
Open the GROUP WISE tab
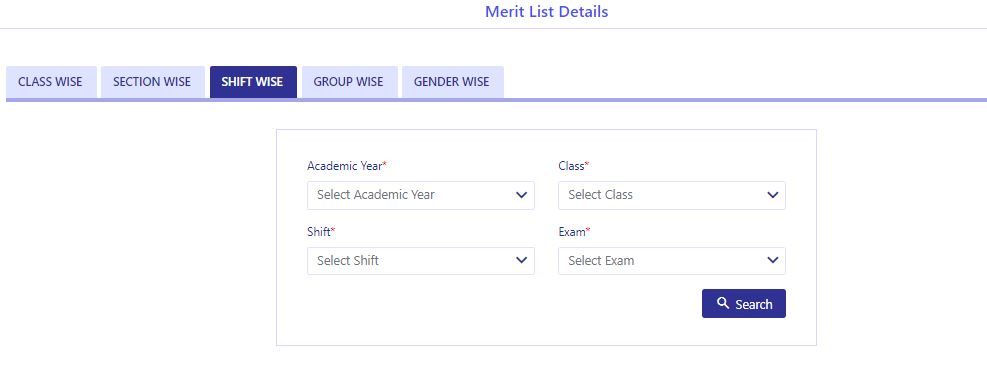click(x=349, y=82)
